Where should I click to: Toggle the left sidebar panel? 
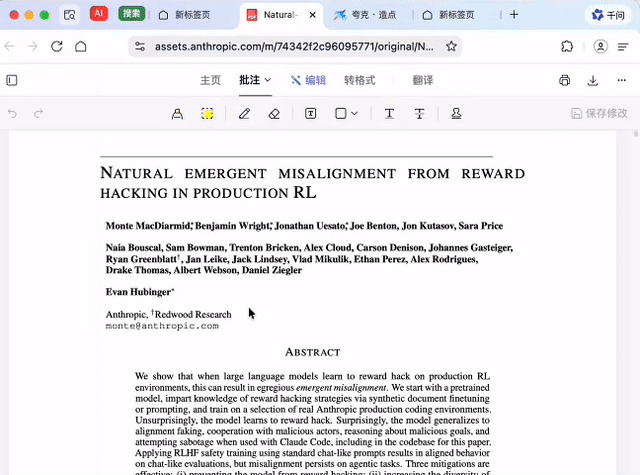[x=12, y=80]
